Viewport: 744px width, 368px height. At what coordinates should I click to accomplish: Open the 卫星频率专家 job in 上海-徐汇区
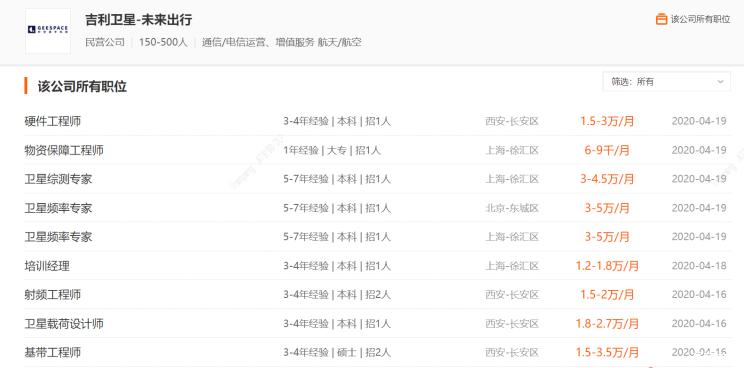[x=58, y=237]
